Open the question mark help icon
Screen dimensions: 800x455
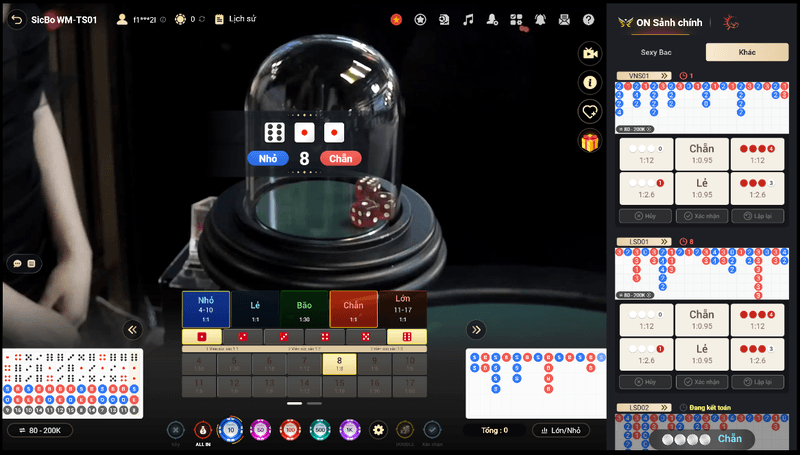[588, 19]
